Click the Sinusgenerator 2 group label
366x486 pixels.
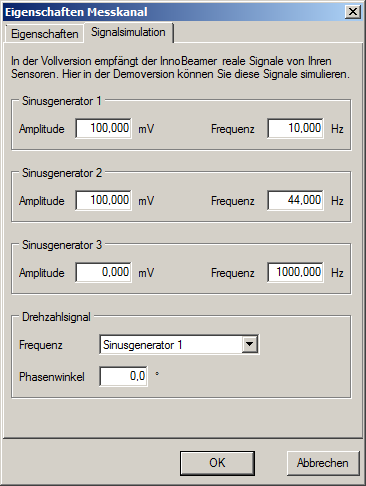coord(62,173)
